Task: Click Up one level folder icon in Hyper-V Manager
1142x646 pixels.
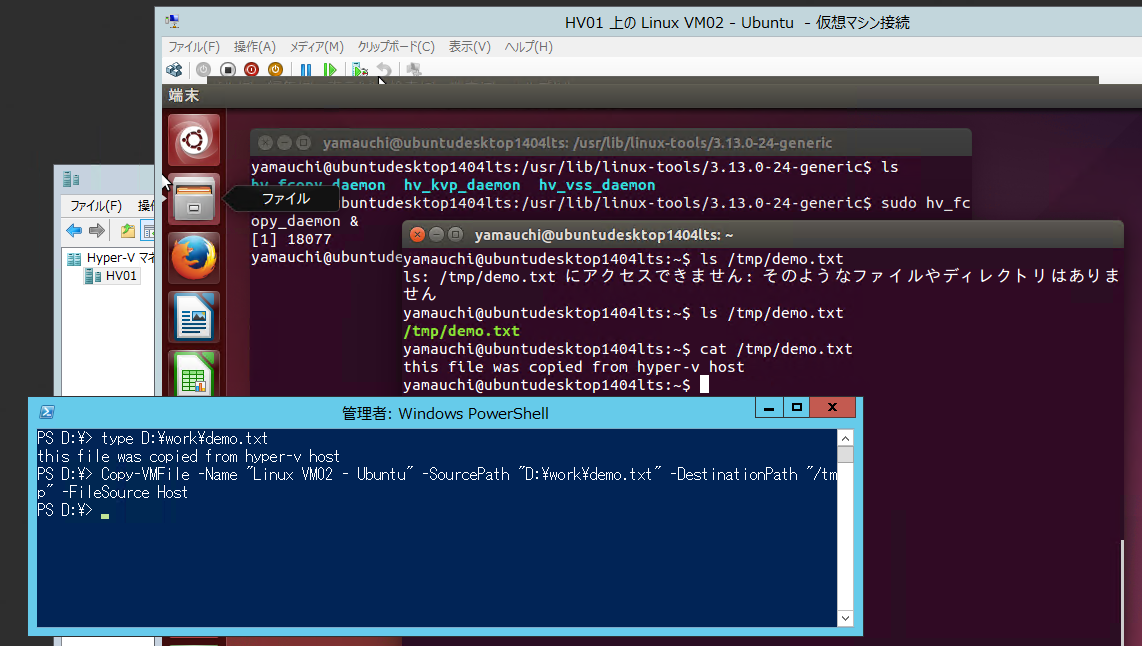Action: pyautogui.click(x=127, y=231)
